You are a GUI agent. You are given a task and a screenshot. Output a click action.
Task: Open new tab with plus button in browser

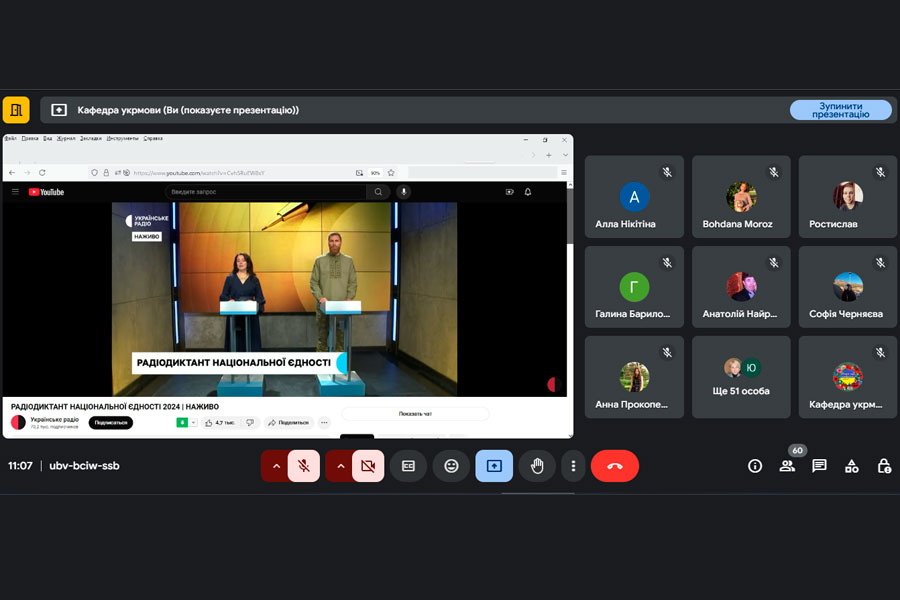click(549, 155)
